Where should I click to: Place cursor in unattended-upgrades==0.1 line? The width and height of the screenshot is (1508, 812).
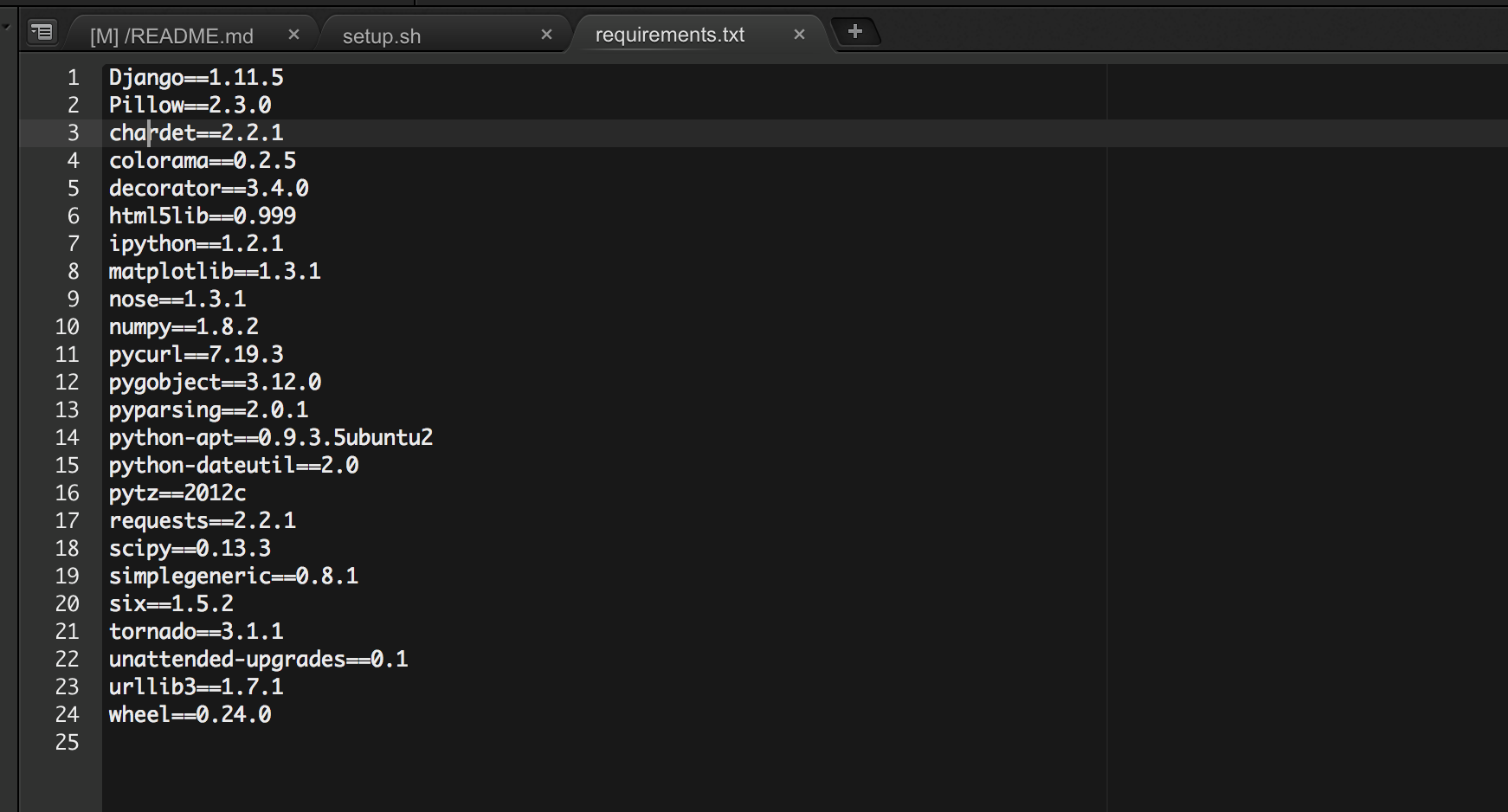(x=258, y=660)
